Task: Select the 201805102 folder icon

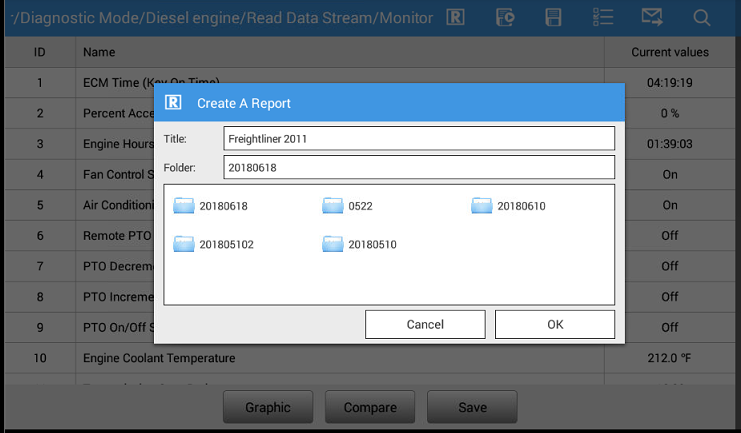Action: (184, 244)
